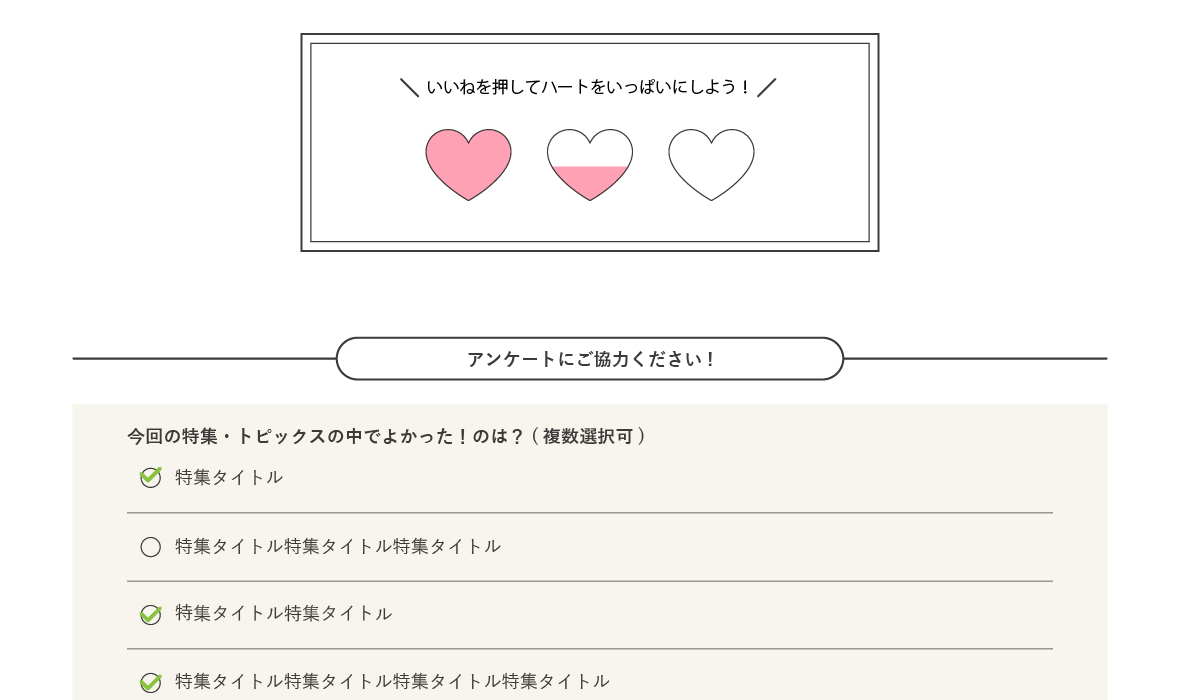Click the horizontal line left of the survey heading
Image resolution: width=1180 pixels, height=700 pixels.
pos(204,359)
